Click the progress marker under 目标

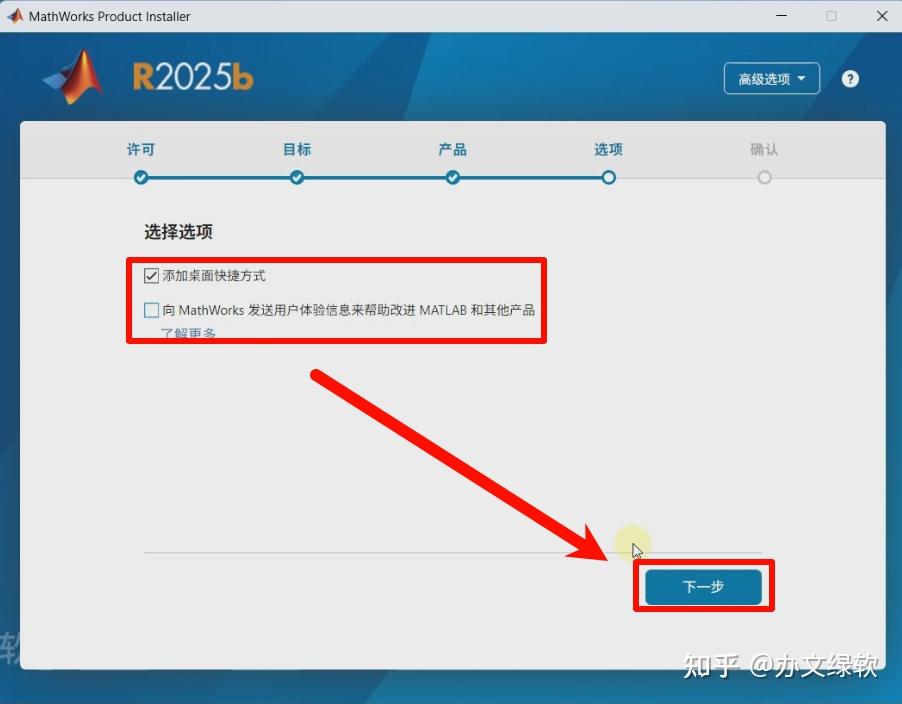tap(297, 177)
